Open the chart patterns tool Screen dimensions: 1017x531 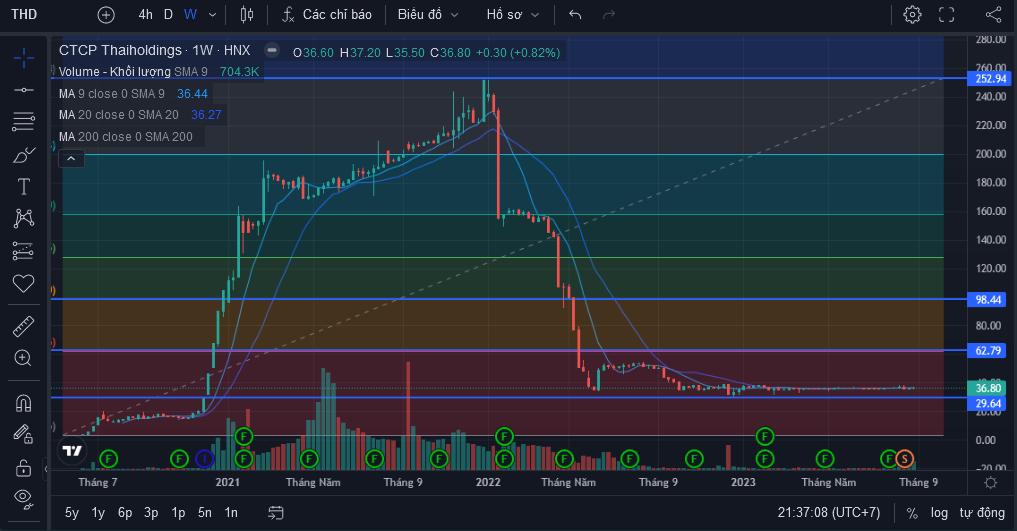pyautogui.click(x=24, y=218)
